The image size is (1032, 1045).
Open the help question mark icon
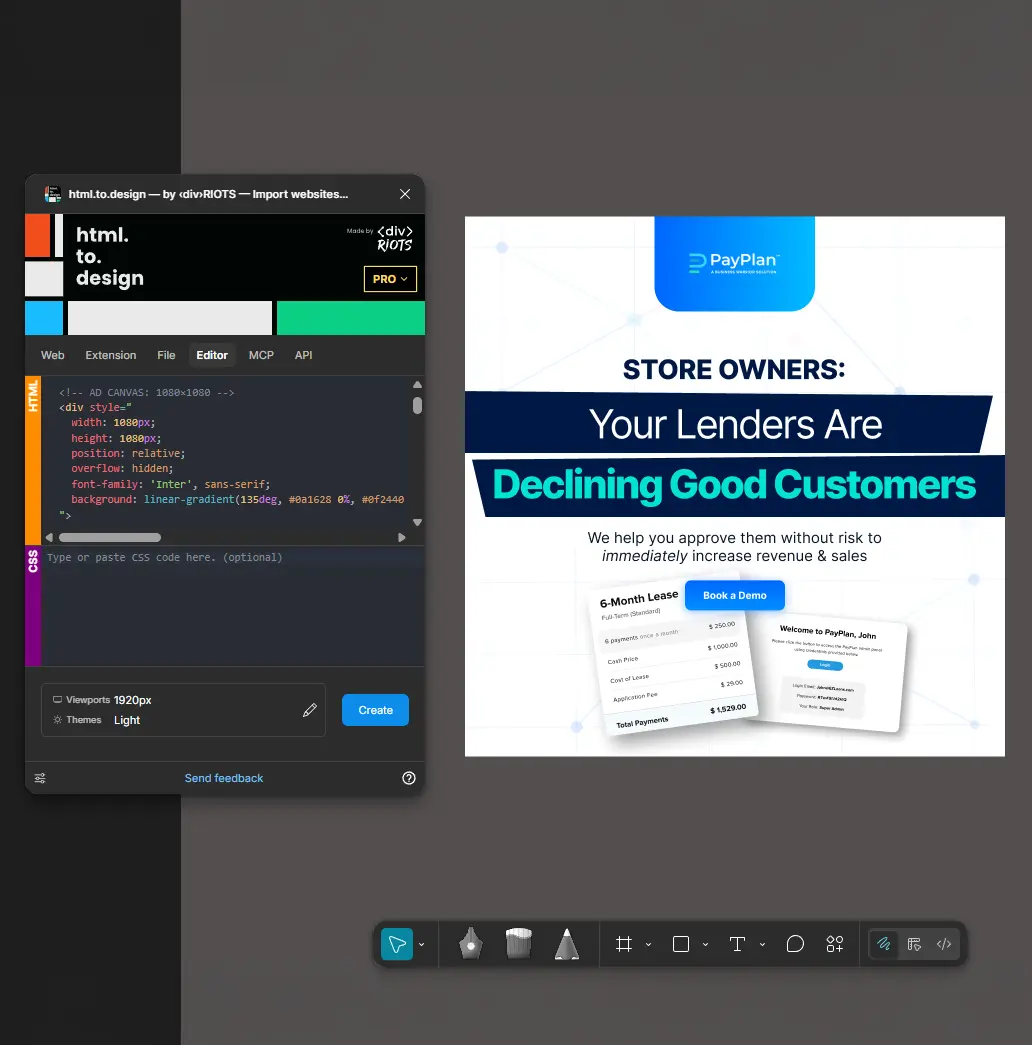[x=409, y=778]
